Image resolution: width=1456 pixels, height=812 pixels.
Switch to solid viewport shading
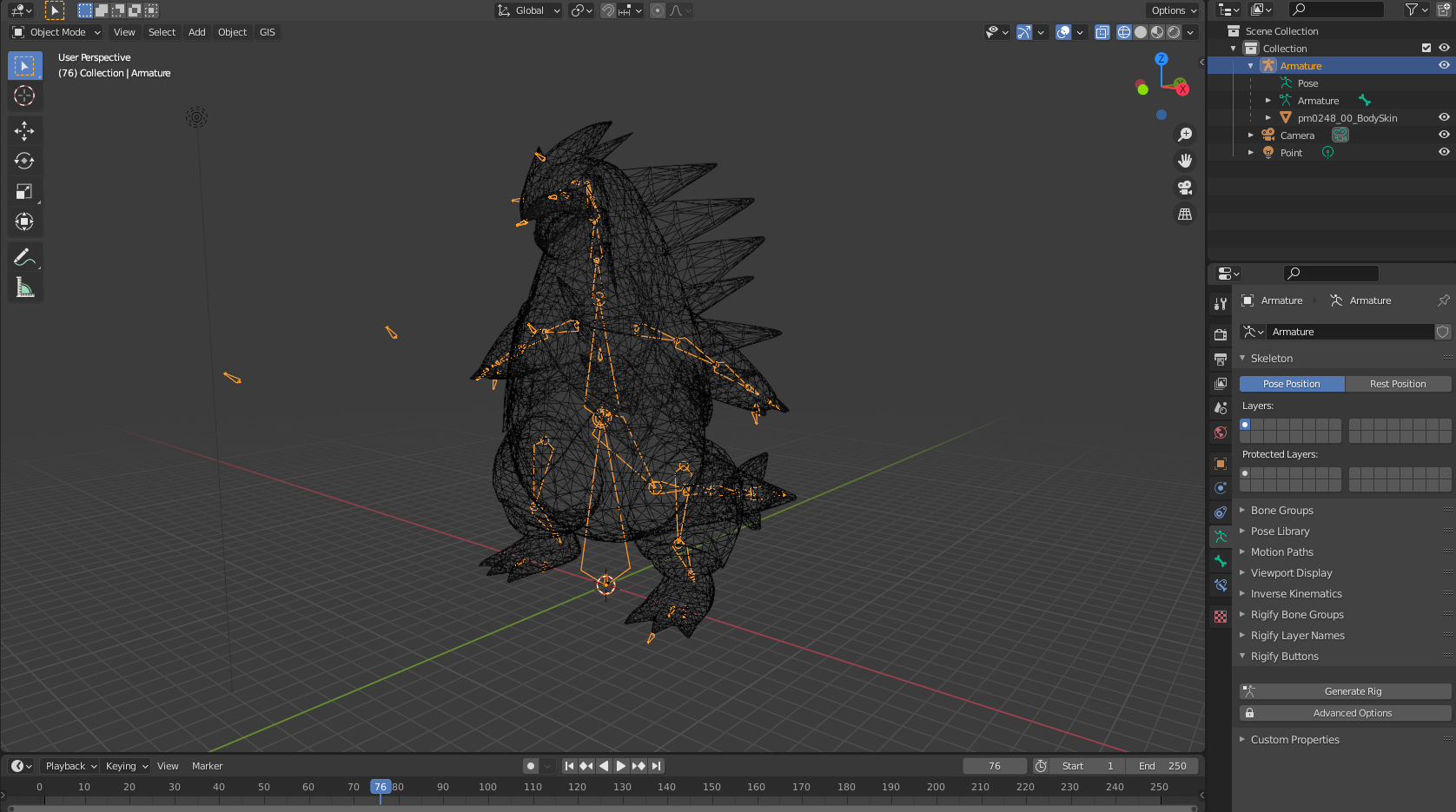click(1141, 32)
